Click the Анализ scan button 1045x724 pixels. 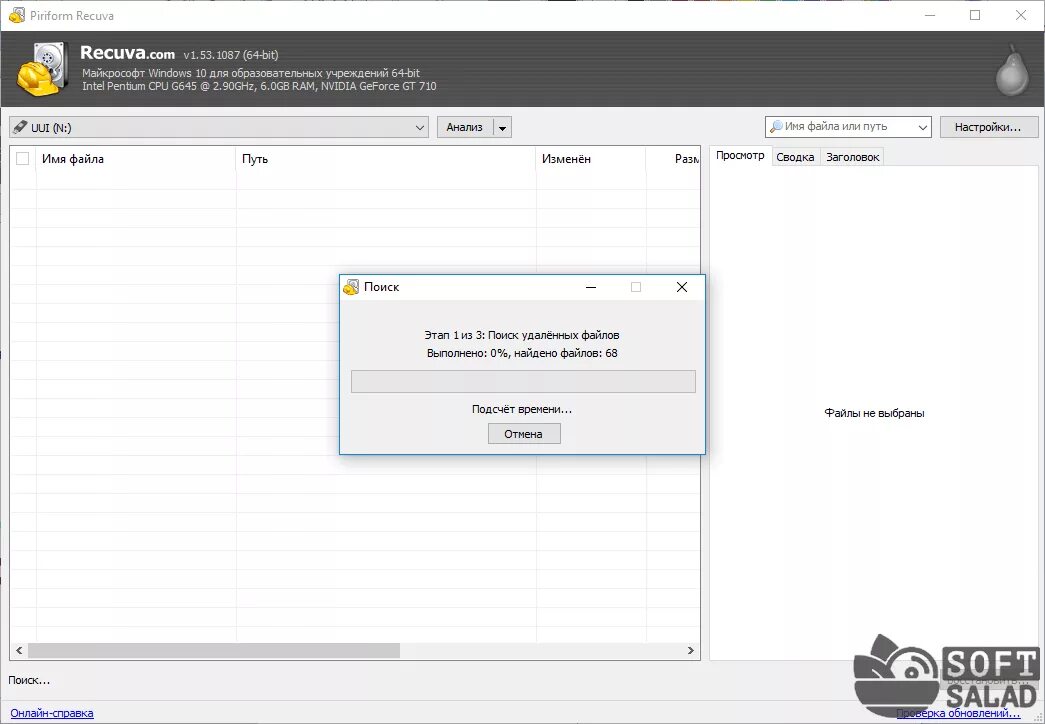point(465,127)
